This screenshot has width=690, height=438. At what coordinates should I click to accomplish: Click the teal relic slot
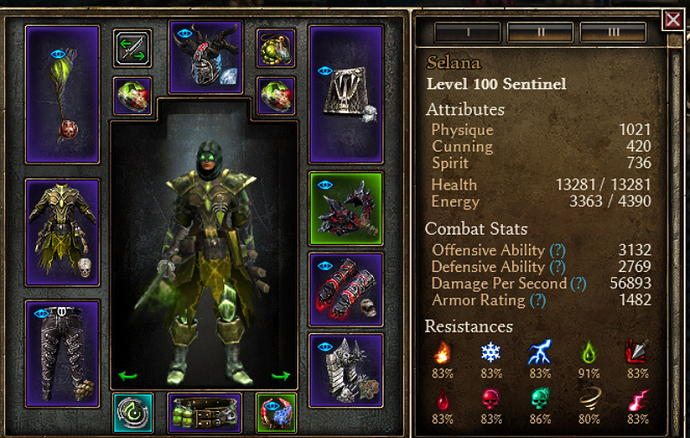point(133,413)
